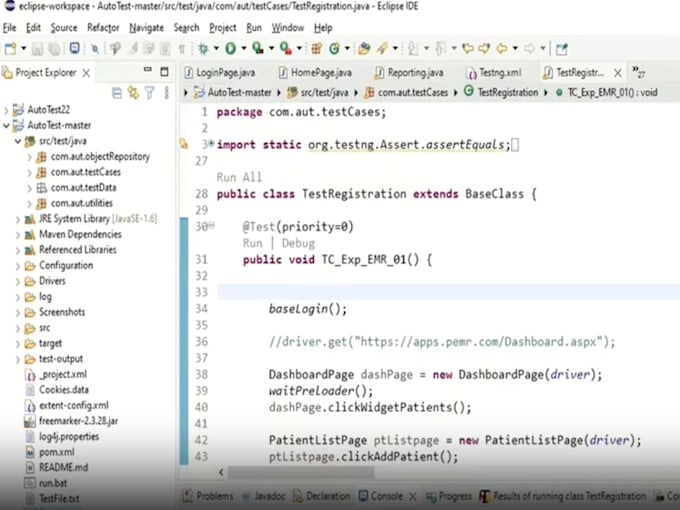Viewport: 680px width, 510px height.
Task: Close the TestRegistration editor tab
Action: click(x=618, y=73)
